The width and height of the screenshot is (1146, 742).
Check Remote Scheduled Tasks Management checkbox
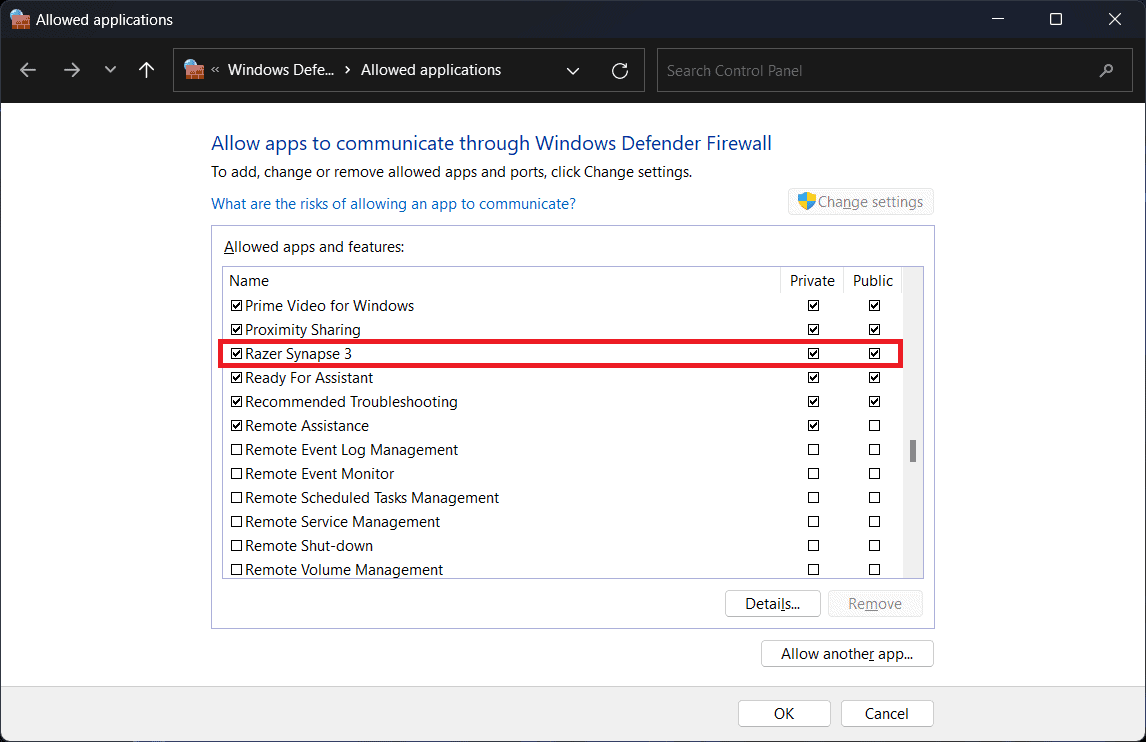coord(236,498)
